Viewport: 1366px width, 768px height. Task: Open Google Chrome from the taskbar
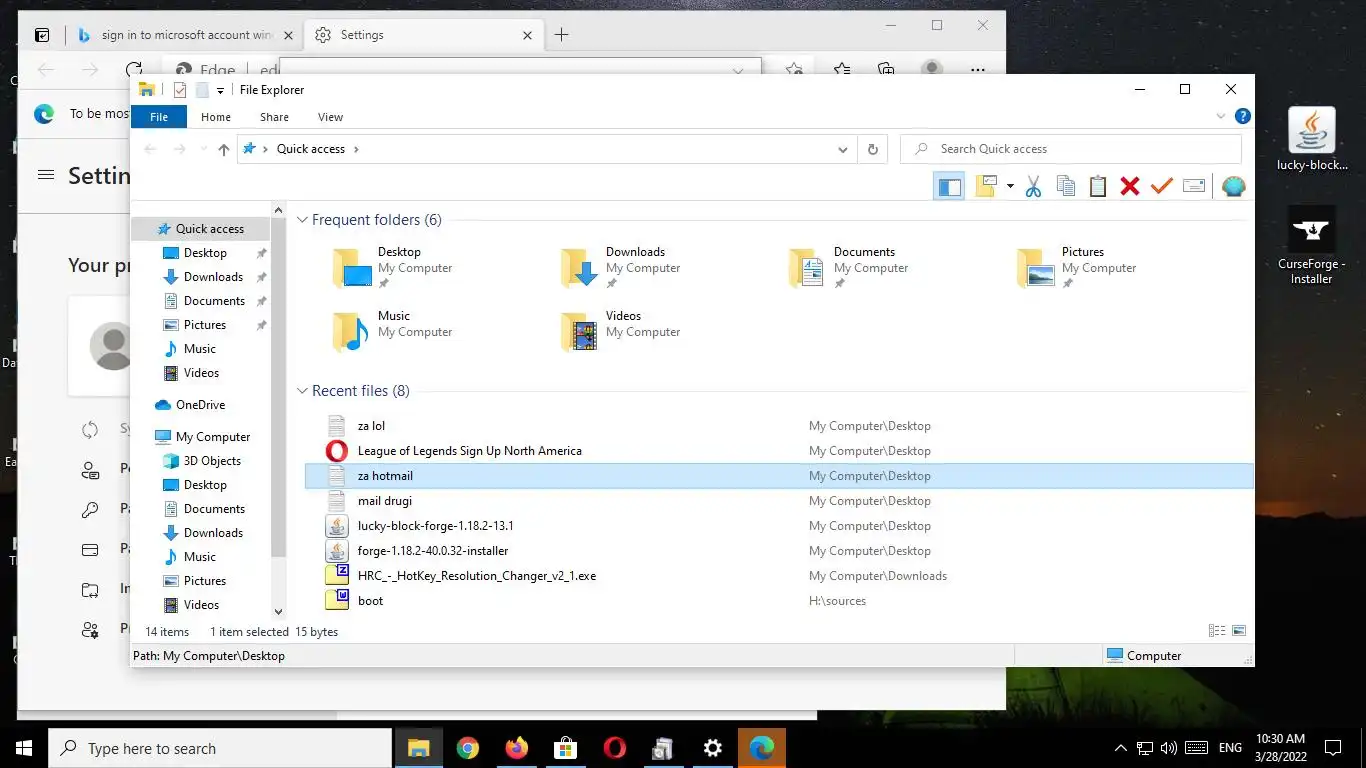pos(467,748)
